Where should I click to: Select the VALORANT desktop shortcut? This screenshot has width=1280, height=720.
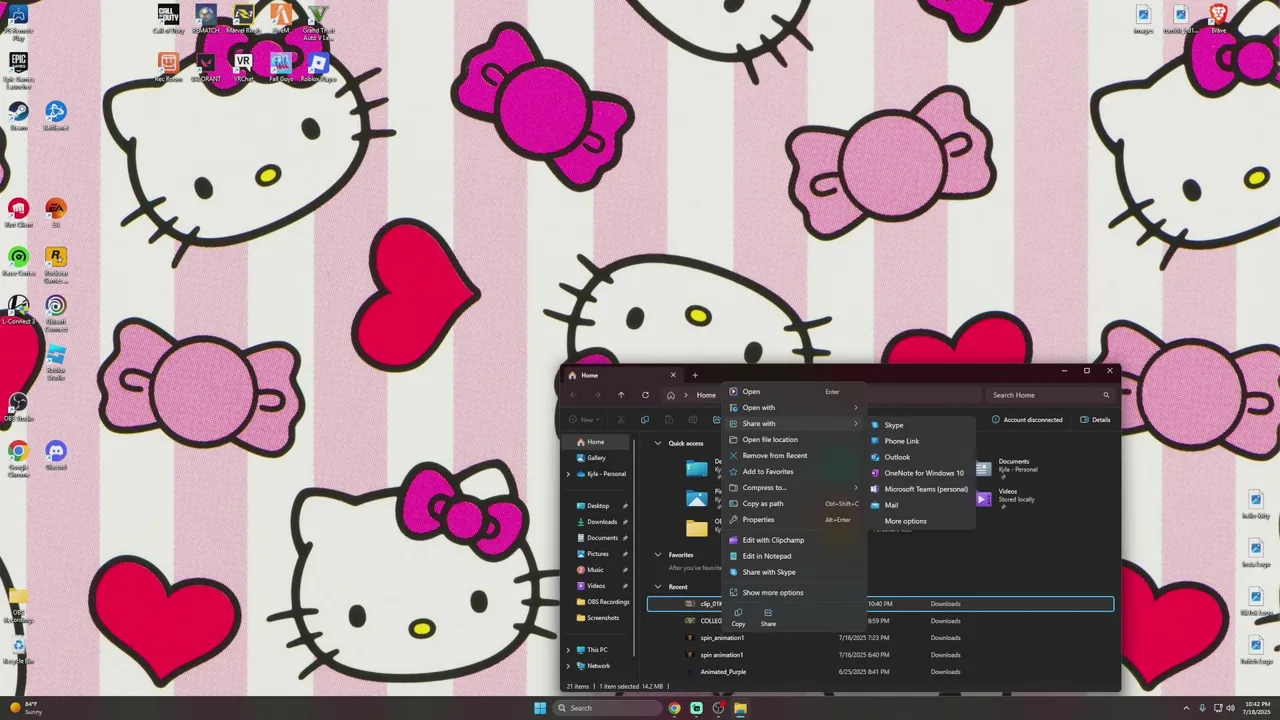click(205, 67)
